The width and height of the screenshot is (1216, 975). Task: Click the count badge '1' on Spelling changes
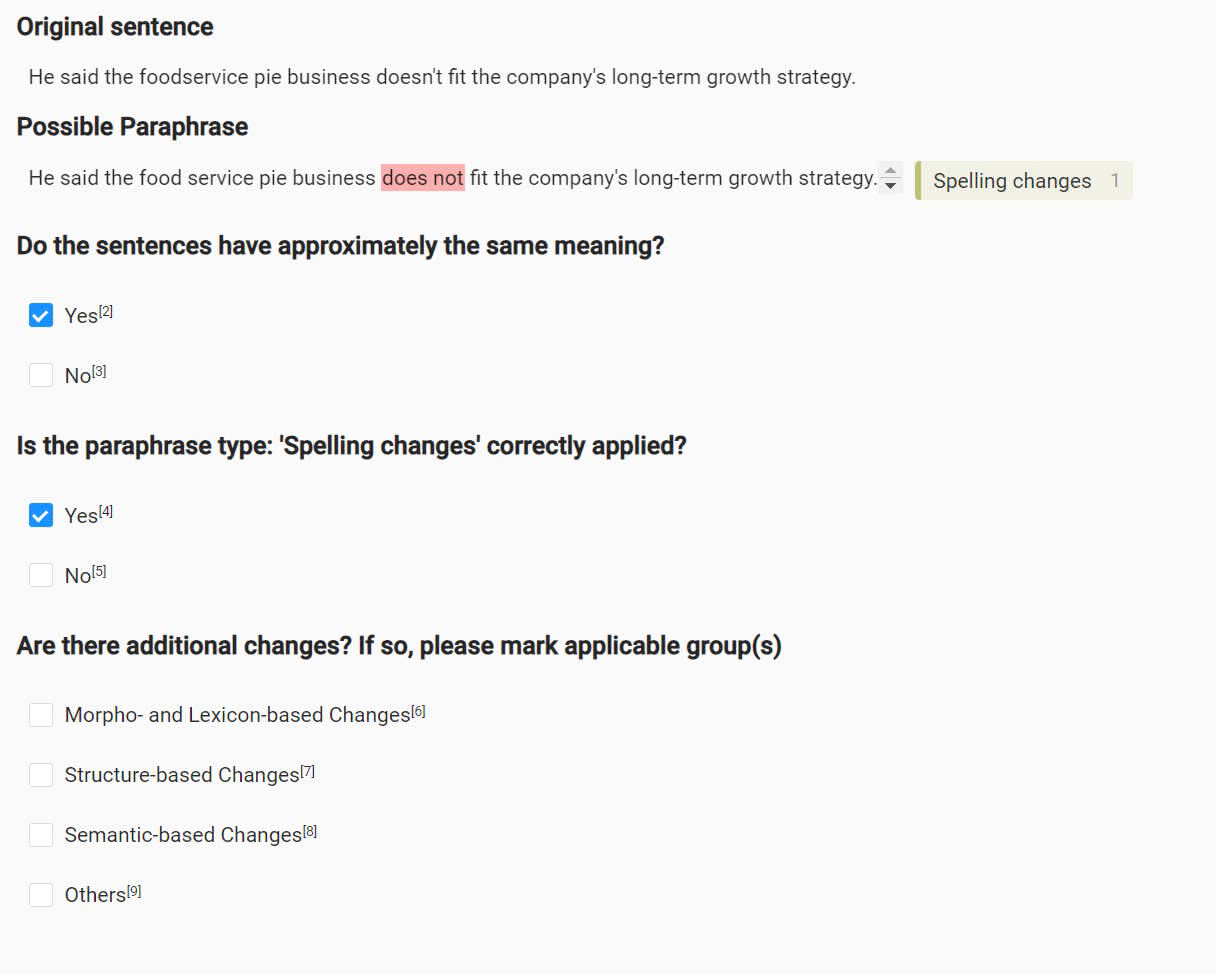coord(1115,181)
